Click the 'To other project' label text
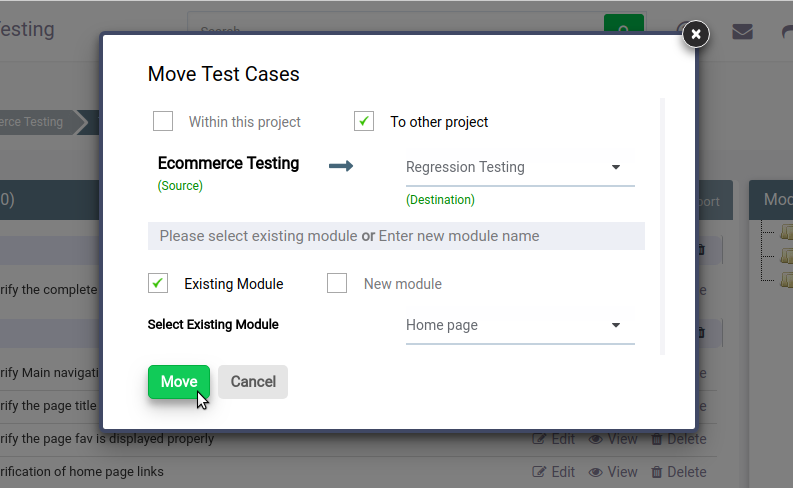The image size is (793, 488). (x=439, y=122)
